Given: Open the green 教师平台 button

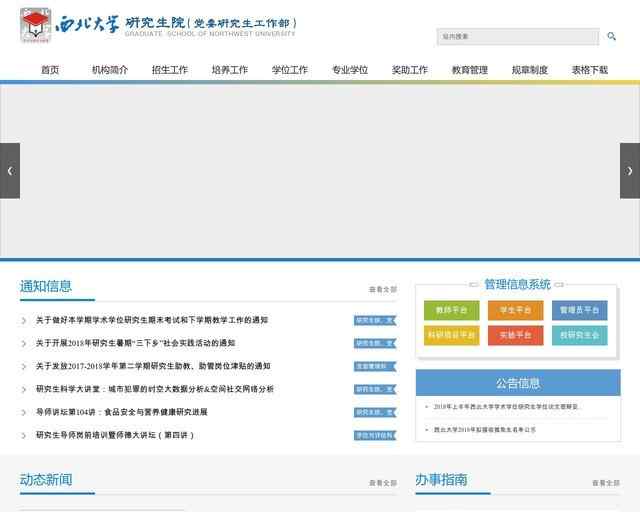Looking at the screenshot, I should pyautogui.click(x=451, y=310).
